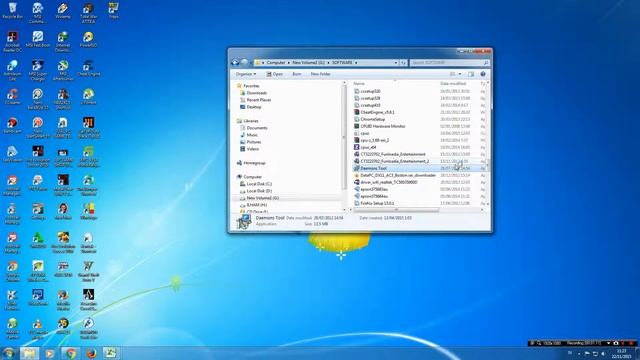Select the PowerISO desktop shortcut
The height and width of the screenshot is (360, 640).
click(x=88, y=39)
